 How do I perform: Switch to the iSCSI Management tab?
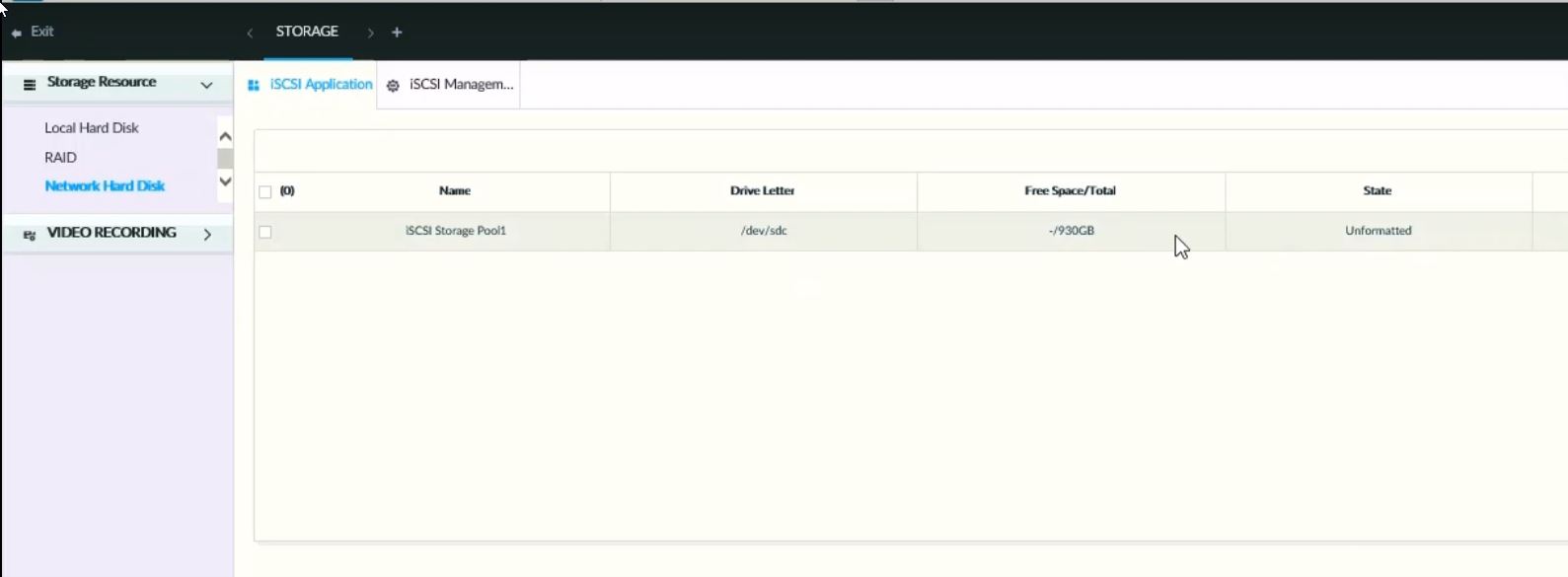coord(450,85)
